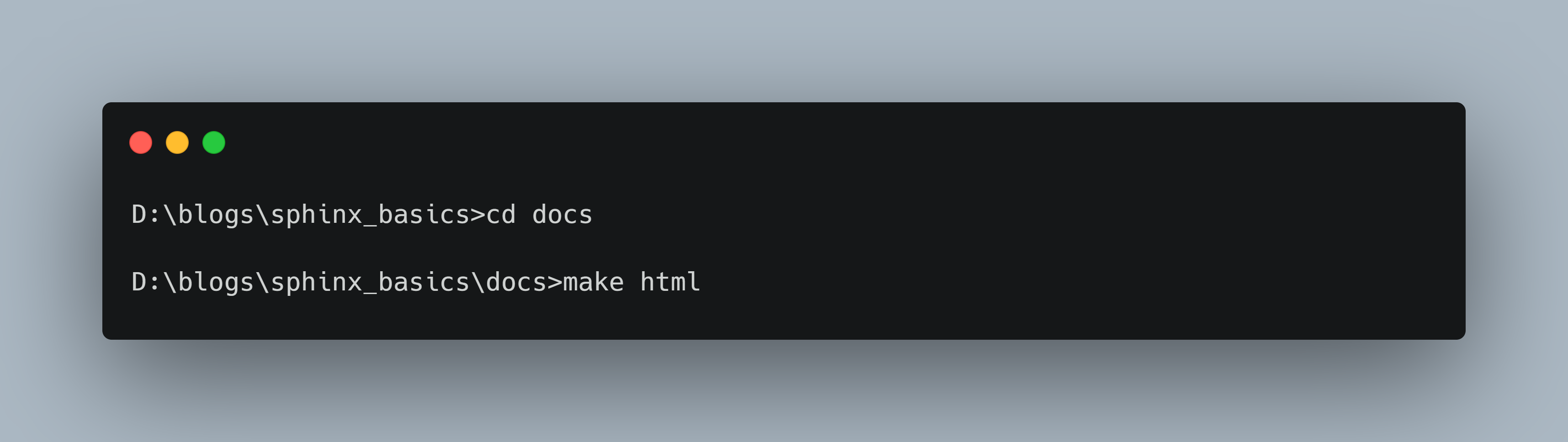Click the green maximize window button
The image size is (1568, 442).
[214, 143]
